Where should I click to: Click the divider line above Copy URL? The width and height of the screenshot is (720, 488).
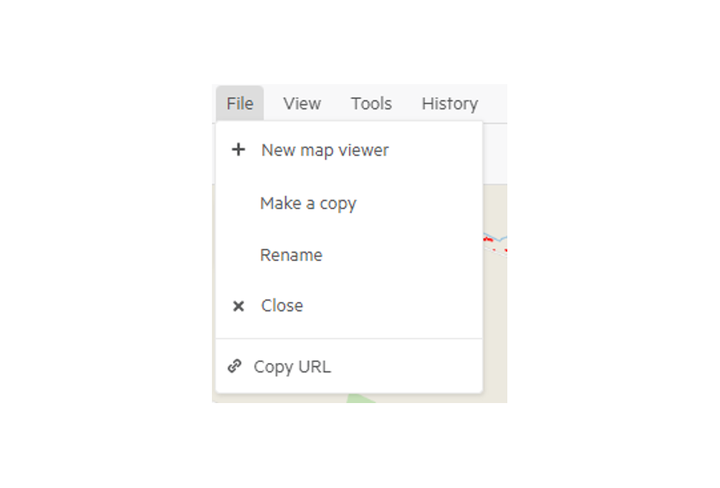click(349, 339)
